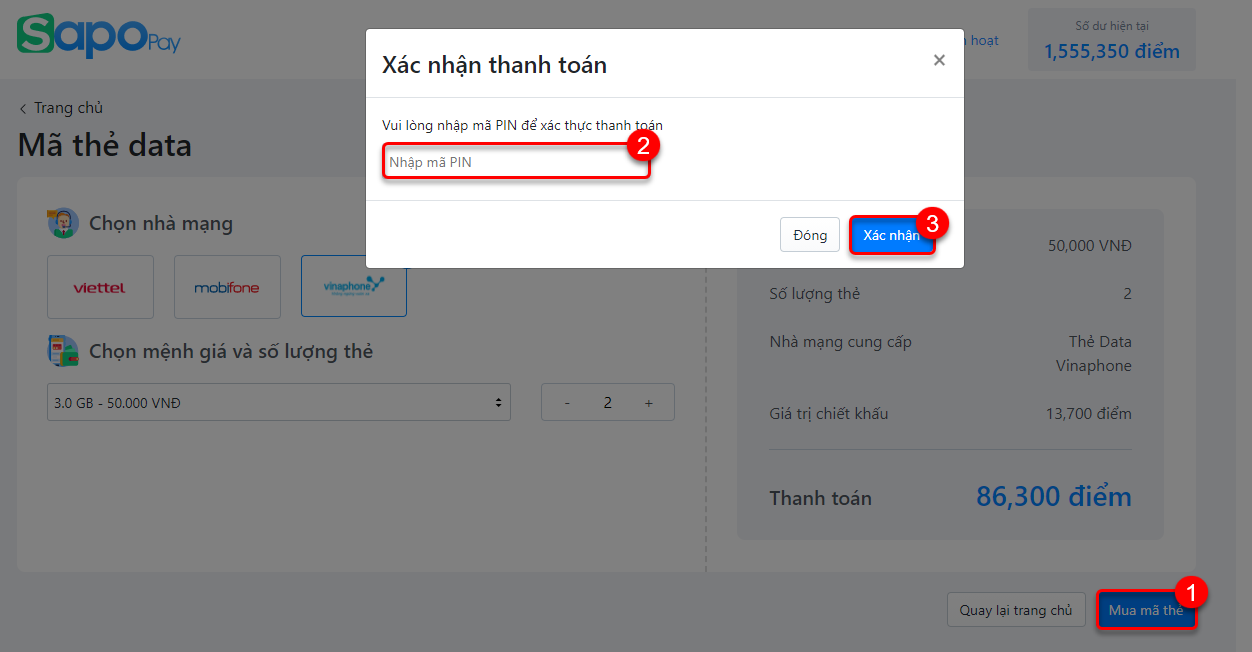Select the Mobifone network provider

227,287
